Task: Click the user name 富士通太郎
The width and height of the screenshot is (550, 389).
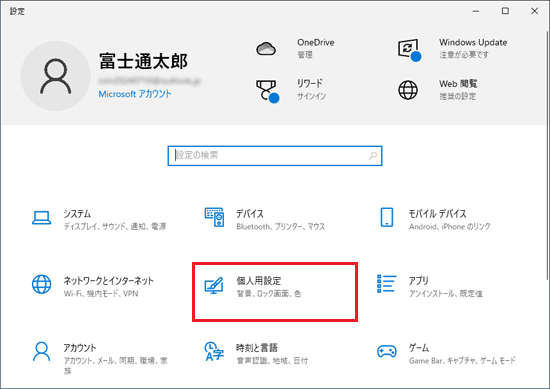Action: (143, 61)
